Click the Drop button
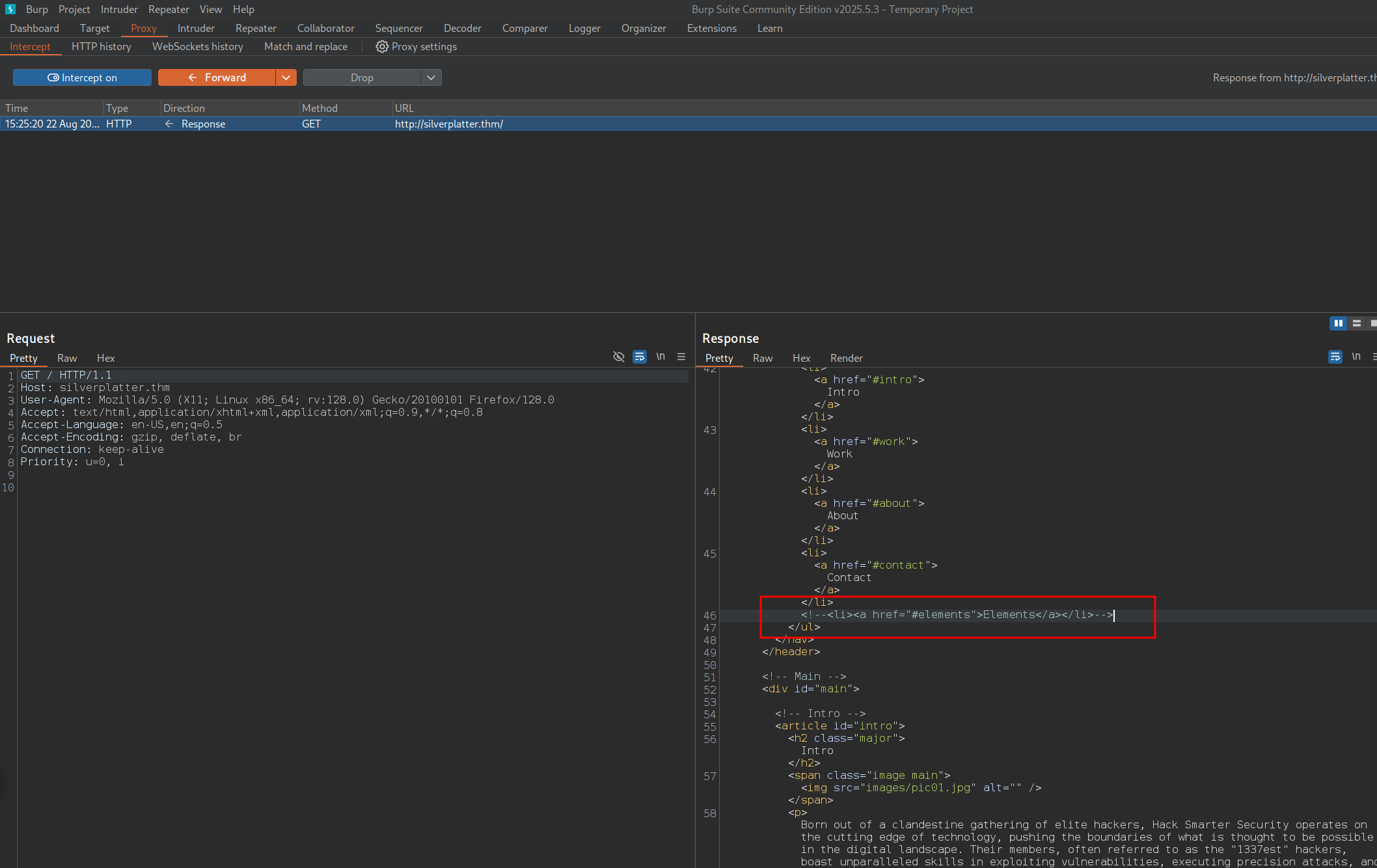Image resolution: width=1377 pixels, height=868 pixels. pyautogui.click(x=362, y=77)
